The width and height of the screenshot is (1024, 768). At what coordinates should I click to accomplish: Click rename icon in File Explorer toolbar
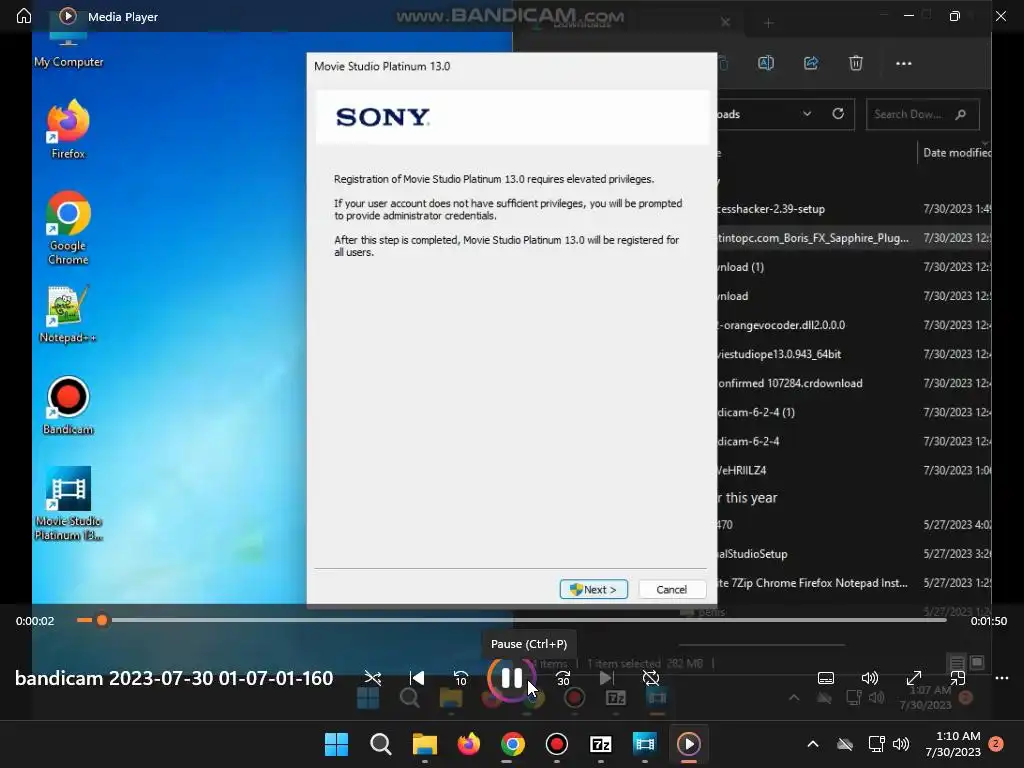(766, 63)
